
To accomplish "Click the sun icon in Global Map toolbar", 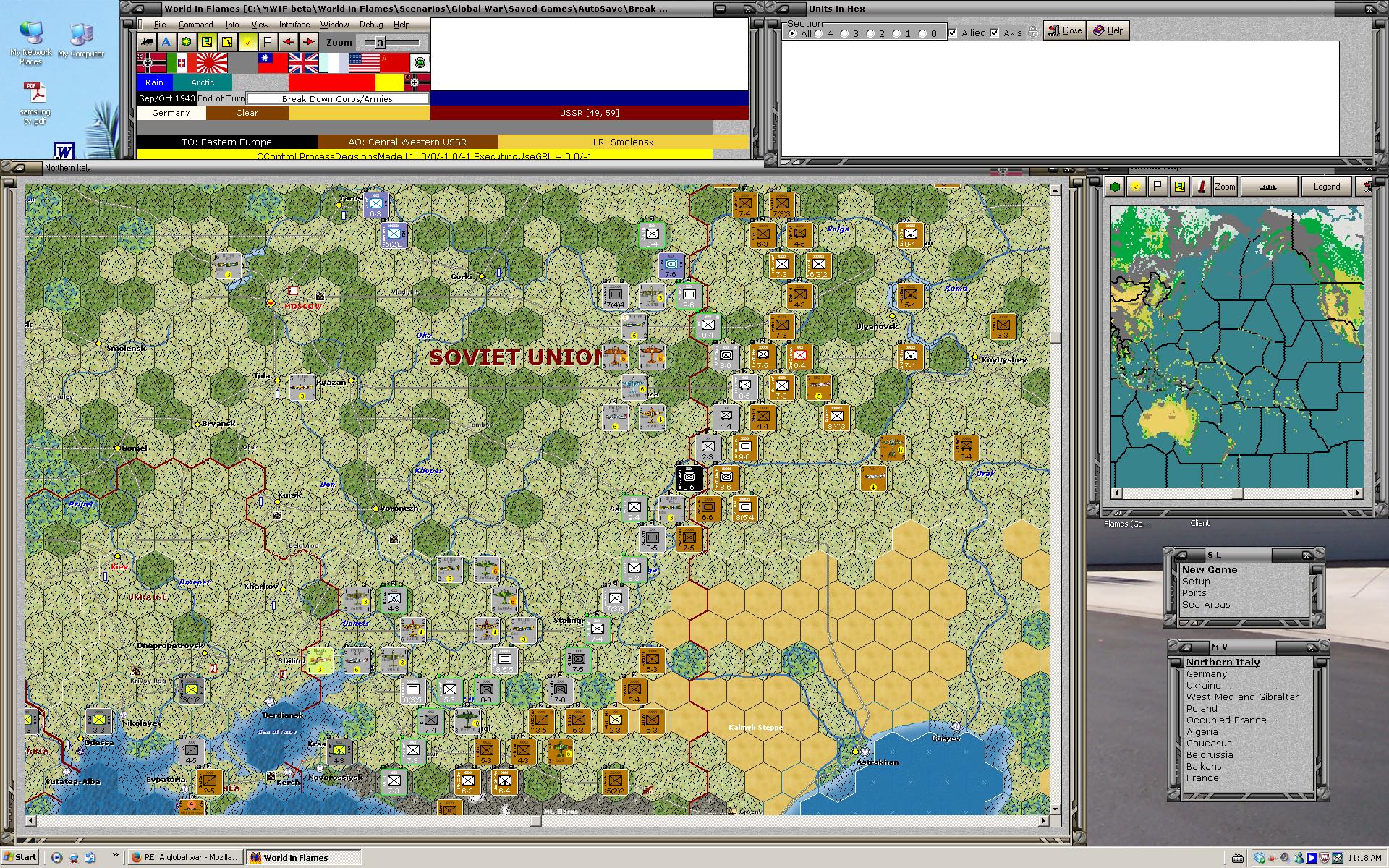I will [1136, 187].
